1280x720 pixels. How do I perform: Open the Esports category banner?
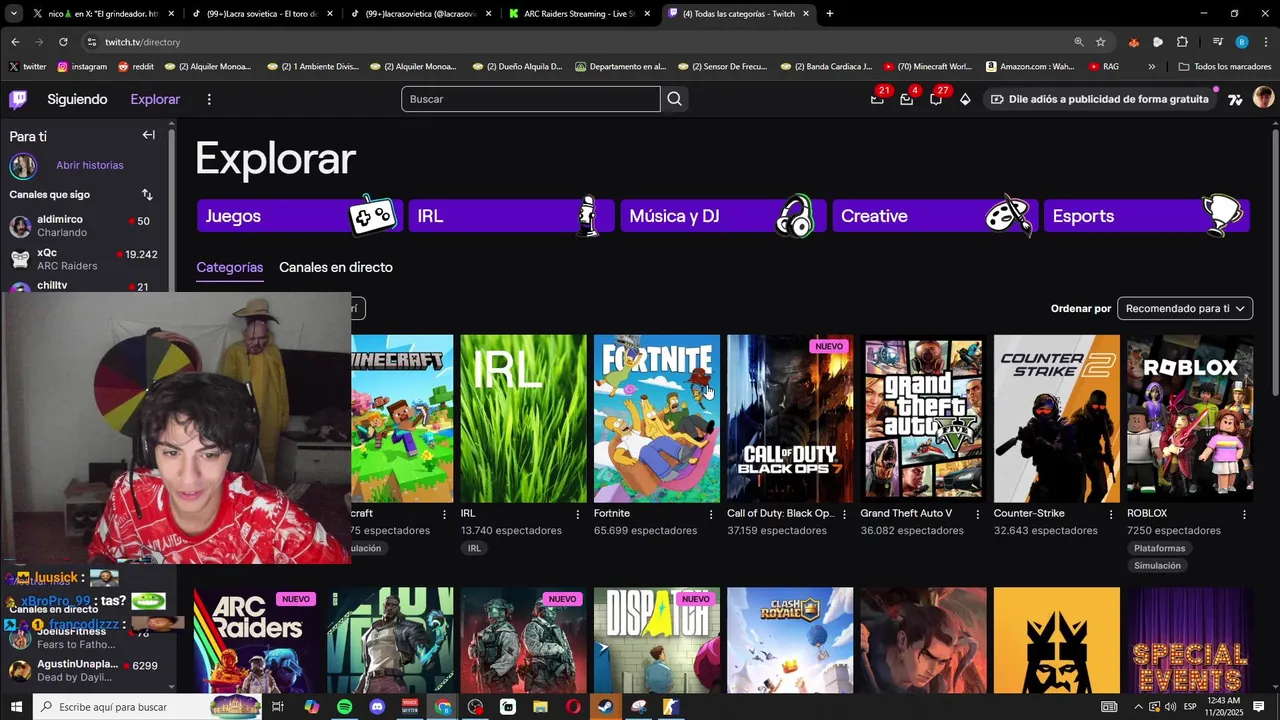click(x=1147, y=216)
